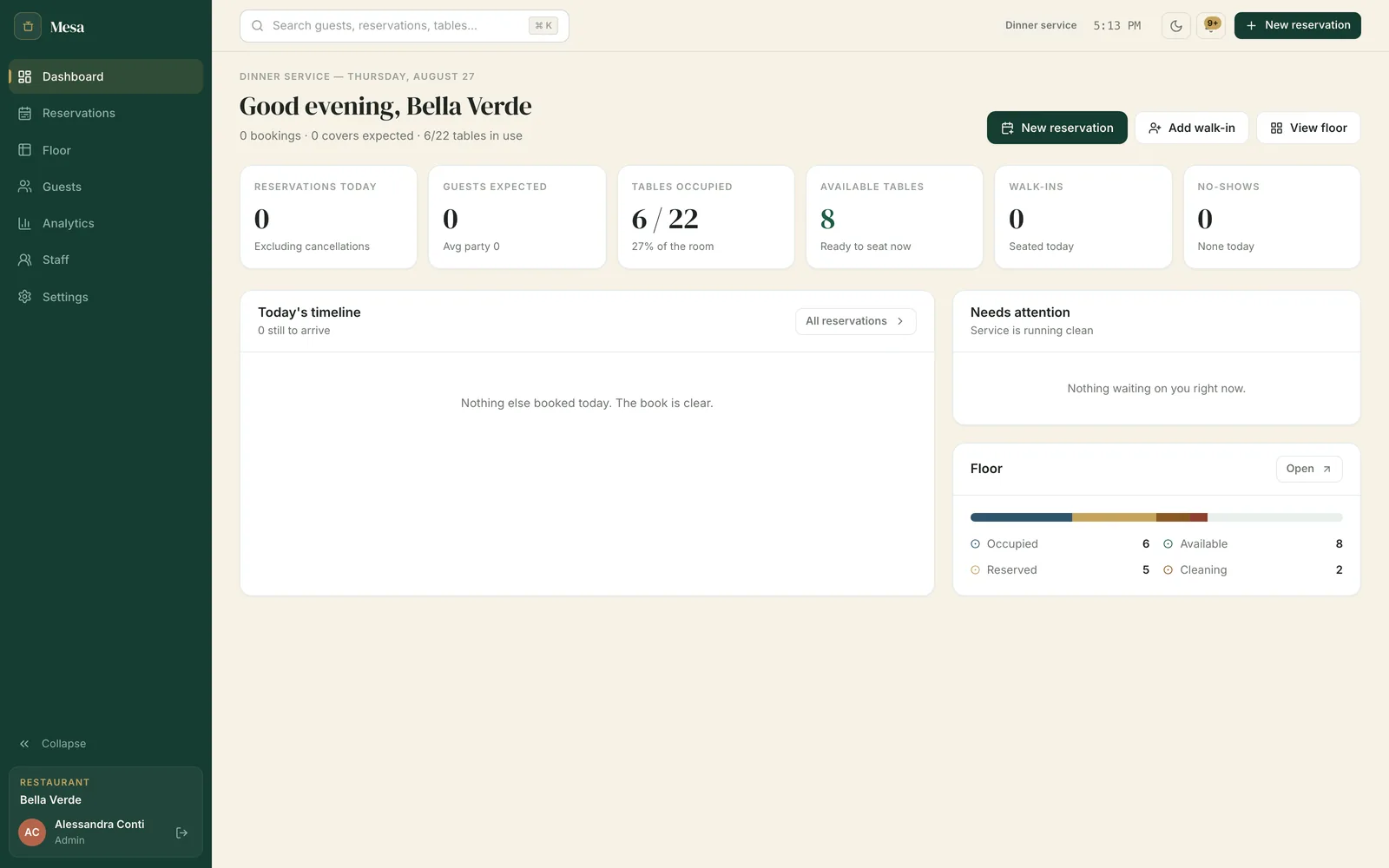The image size is (1389, 868).
Task: Click the Walk-ins card
Action: pyautogui.click(x=1083, y=217)
